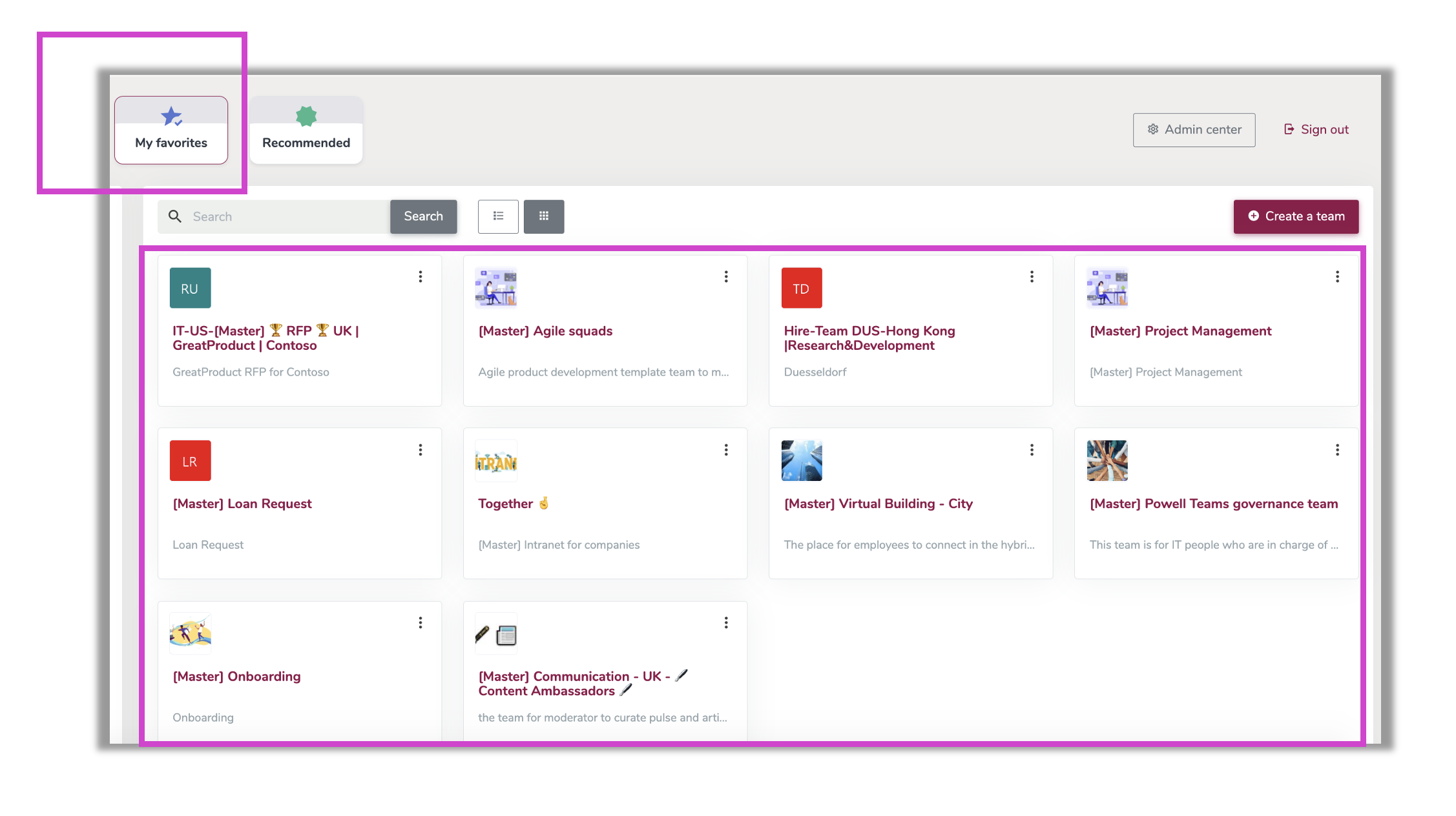Click the Project Management team illustration icon
Screen dimensions: 1456x816
[x=1107, y=288]
